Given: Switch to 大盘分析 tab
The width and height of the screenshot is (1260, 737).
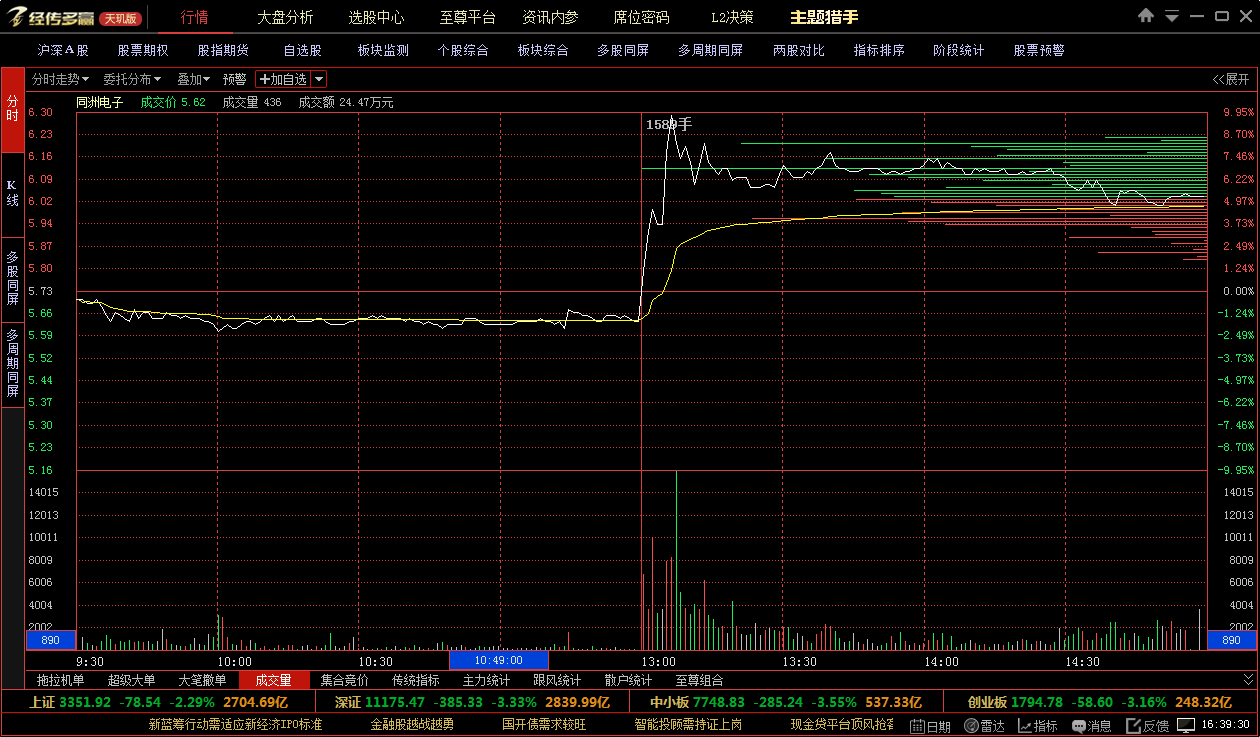Looking at the screenshot, I should click(285, 17).
